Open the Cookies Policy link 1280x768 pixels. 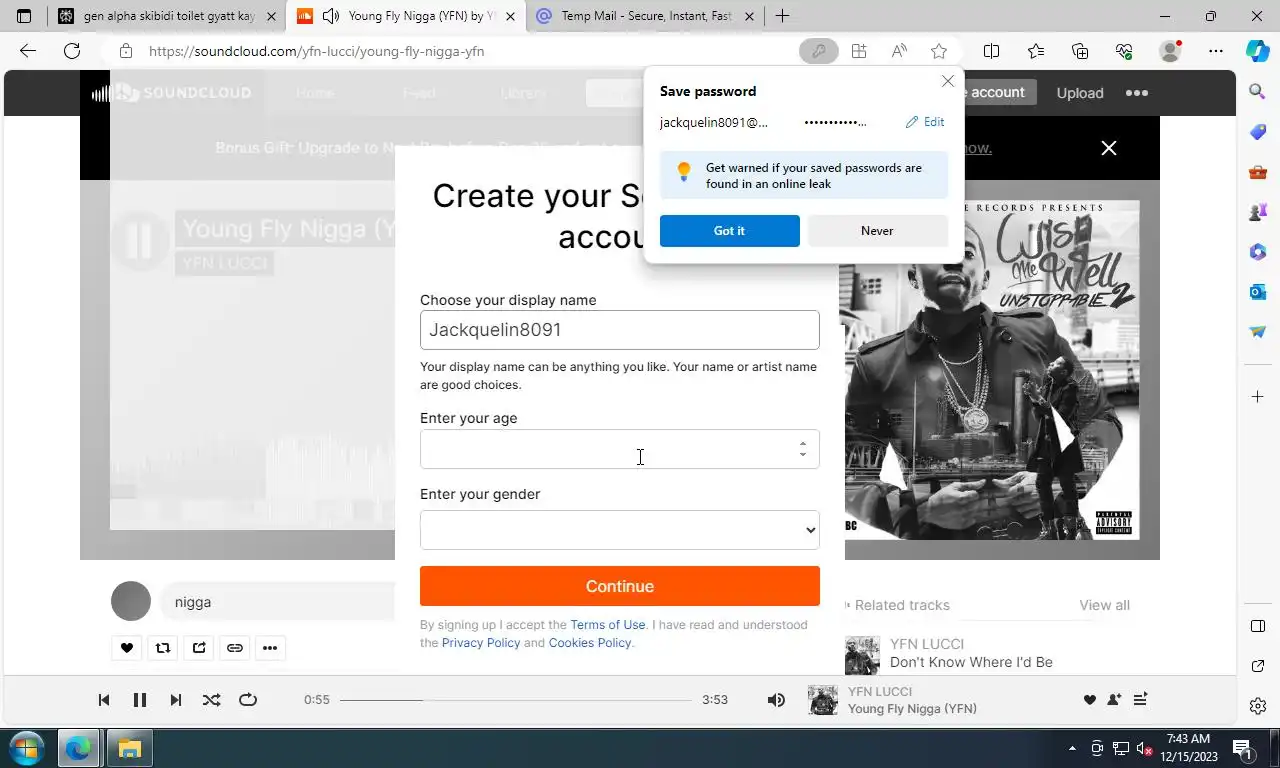point(590,643)
